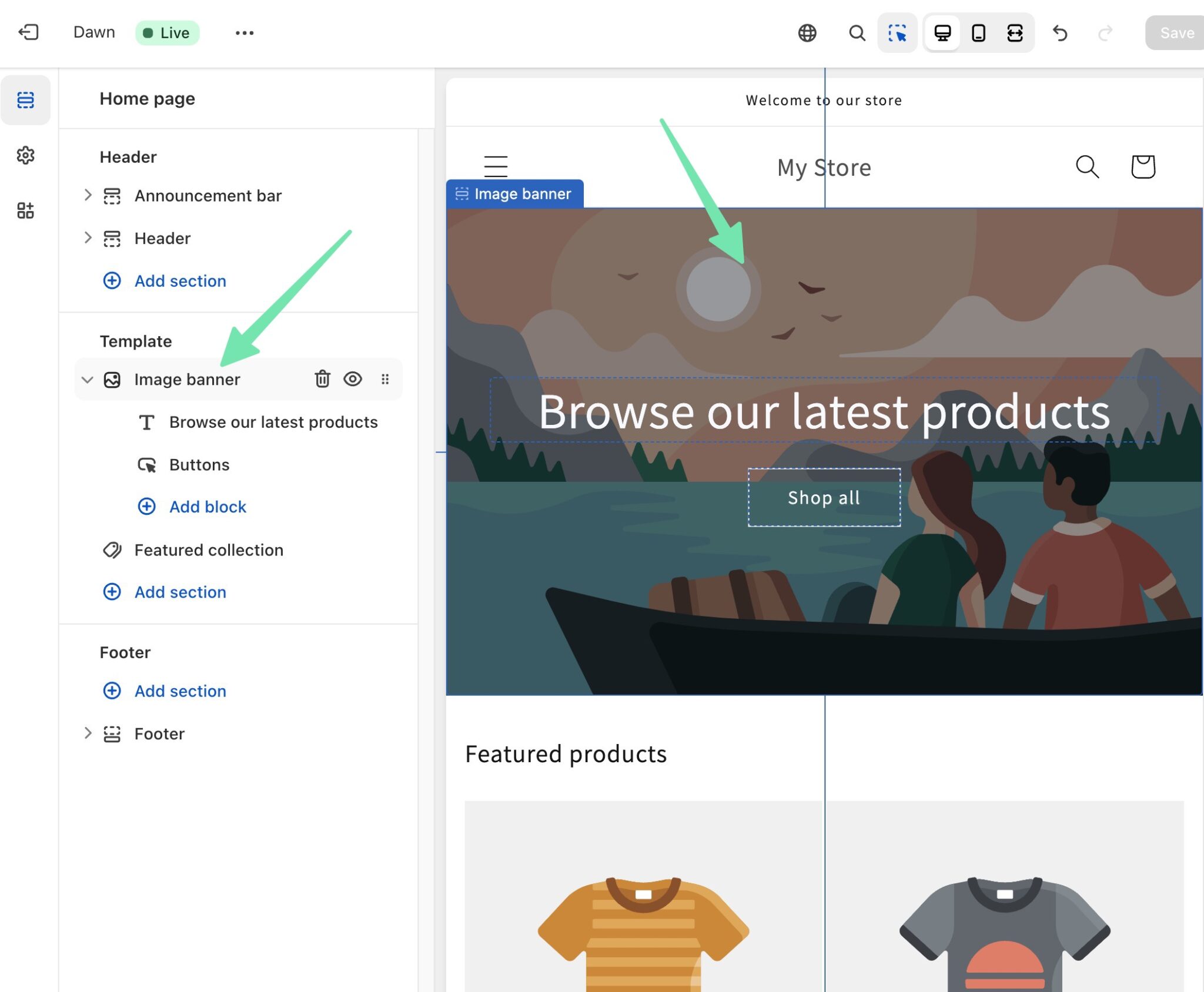Open the preview search
This screenshot has width=1204, height=992.
[856, 33]
